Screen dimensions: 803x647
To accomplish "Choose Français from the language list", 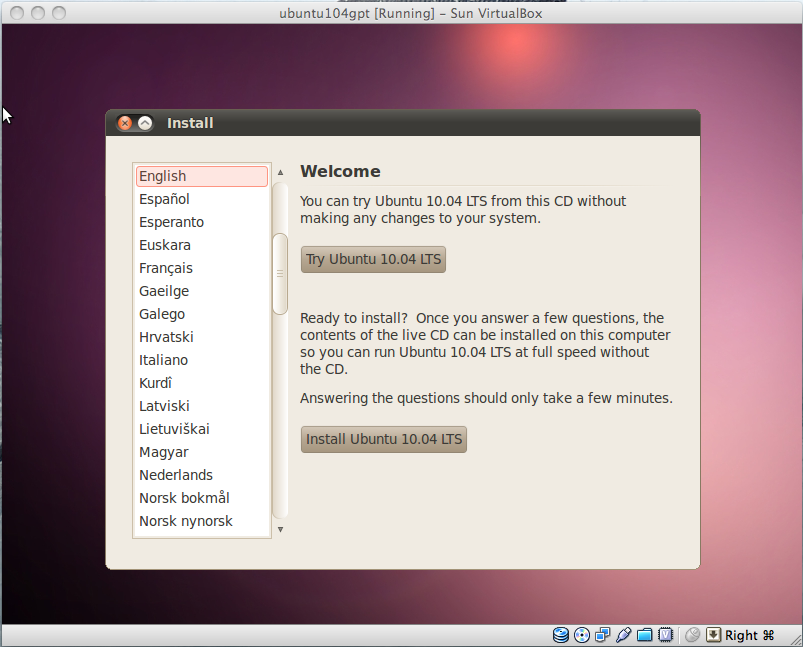I will coord(202,268).
